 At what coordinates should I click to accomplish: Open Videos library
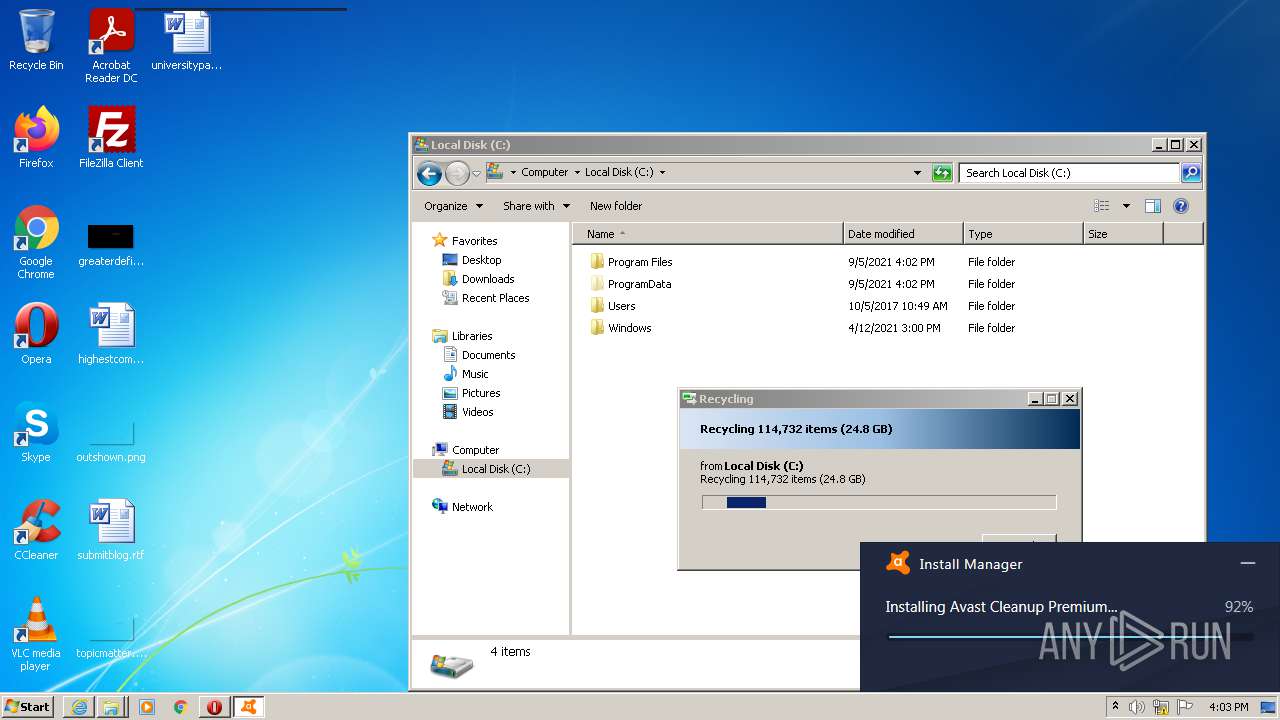(x=468, y=412)
